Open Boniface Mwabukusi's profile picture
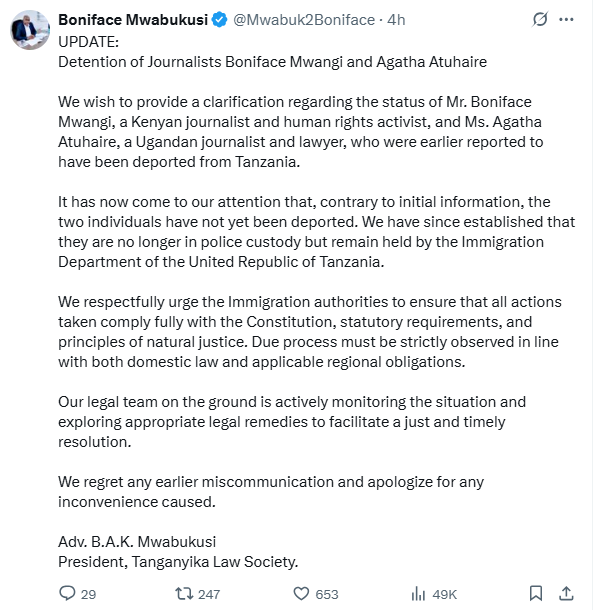The width and height of the screenshot is (598, 610). tap(30, 30)
